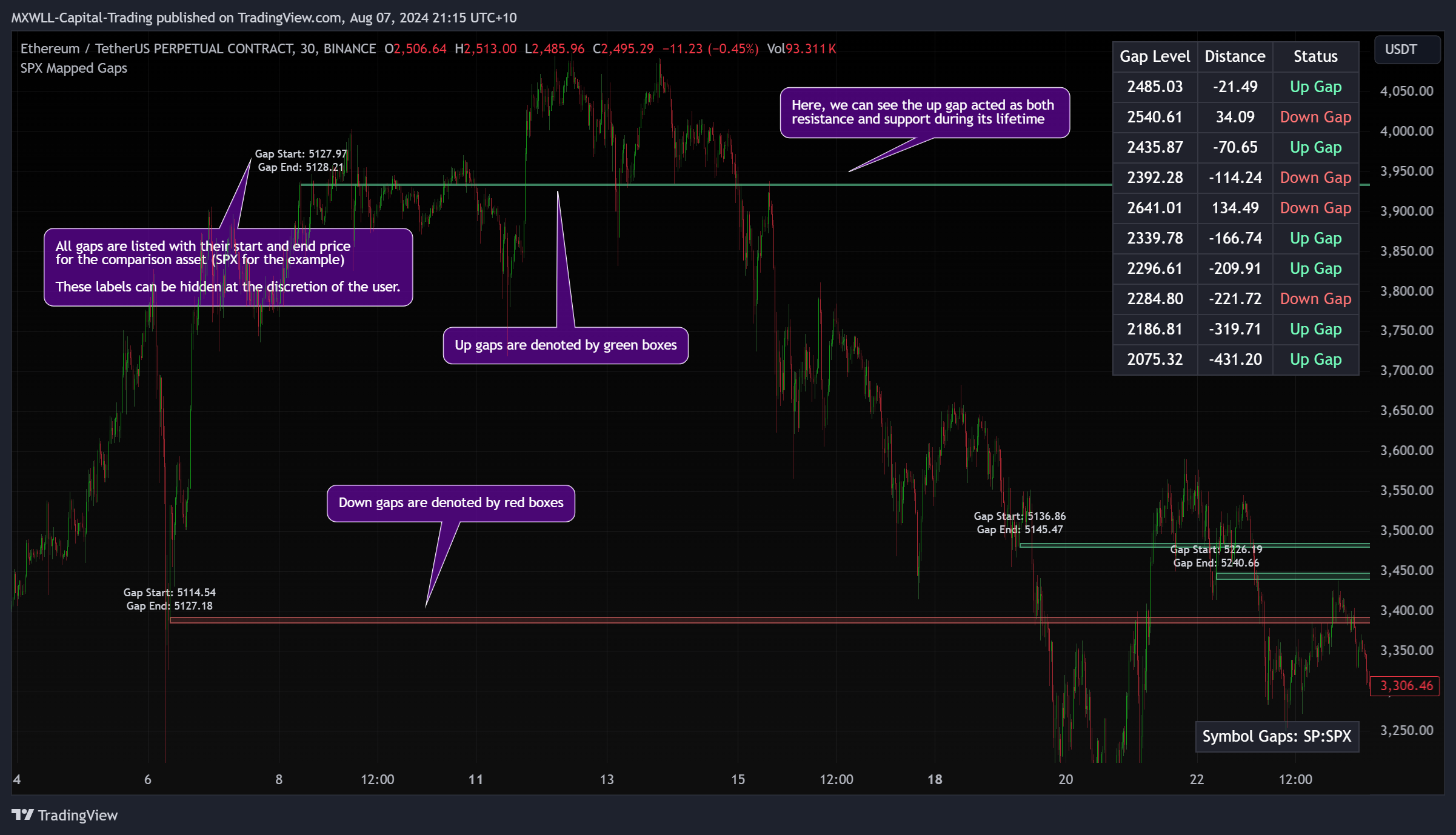Click the 3,250.00 price axis label
1456x835 pixels.
(x=1406, y=730)
